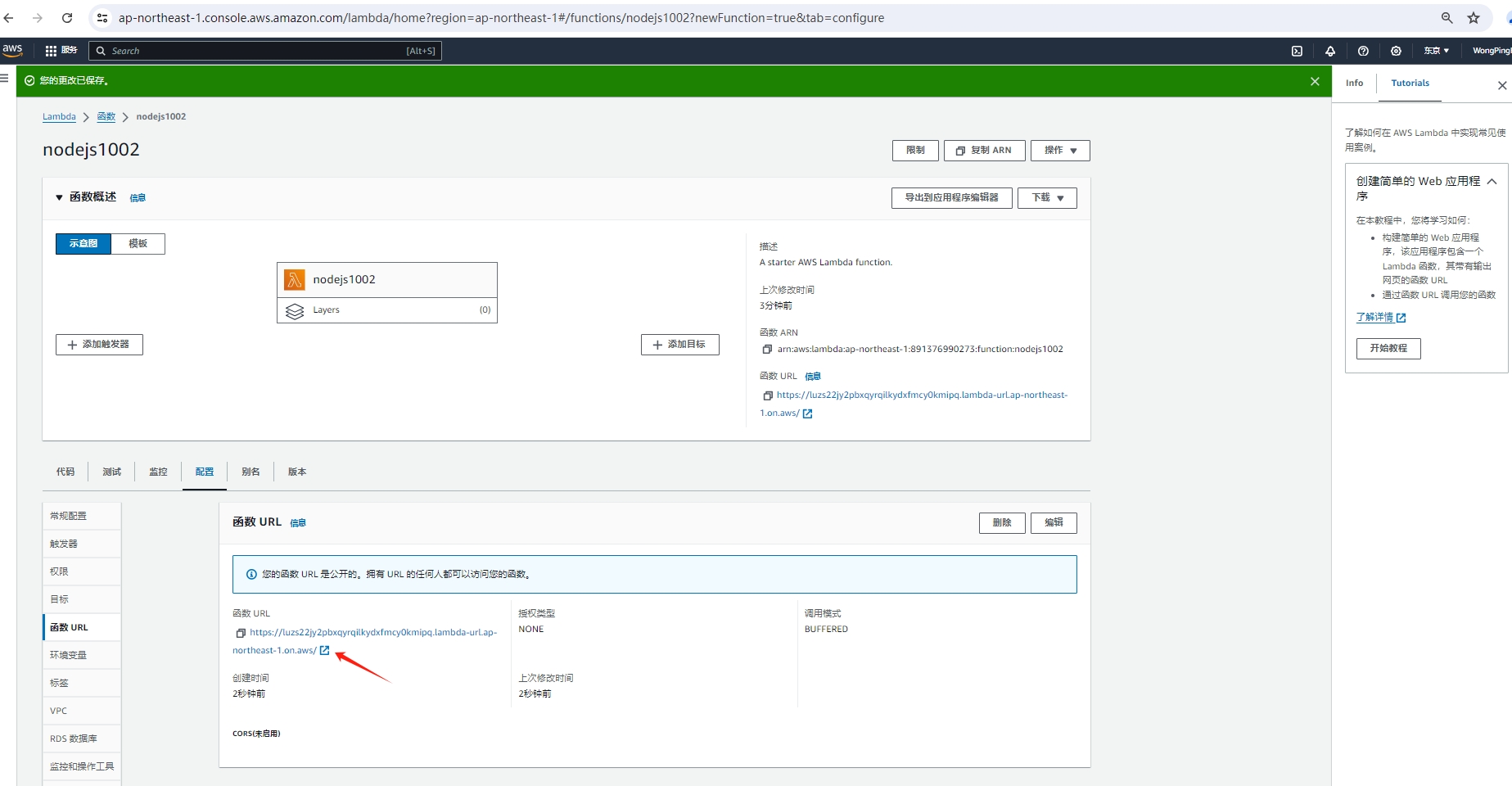This screenshot has height=786, width=1512.
Task: Open the 下载 download dropdown
Action: click(1047, 198)
